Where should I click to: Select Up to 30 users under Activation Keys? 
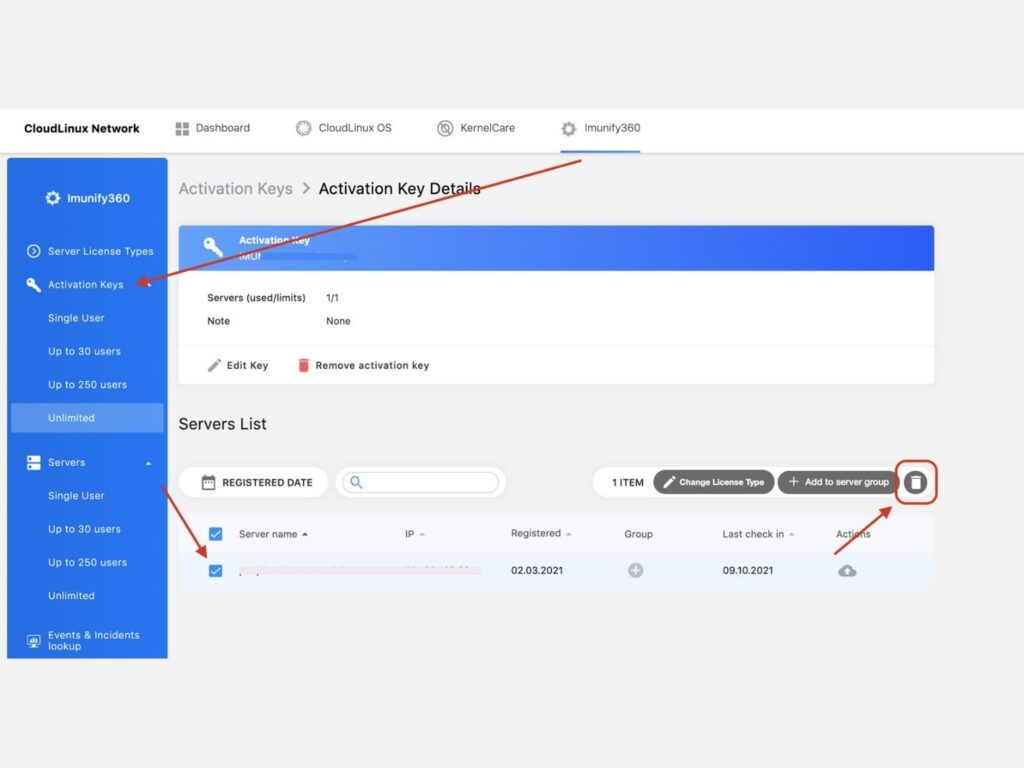pyautogui.click(x=84, y=351)
